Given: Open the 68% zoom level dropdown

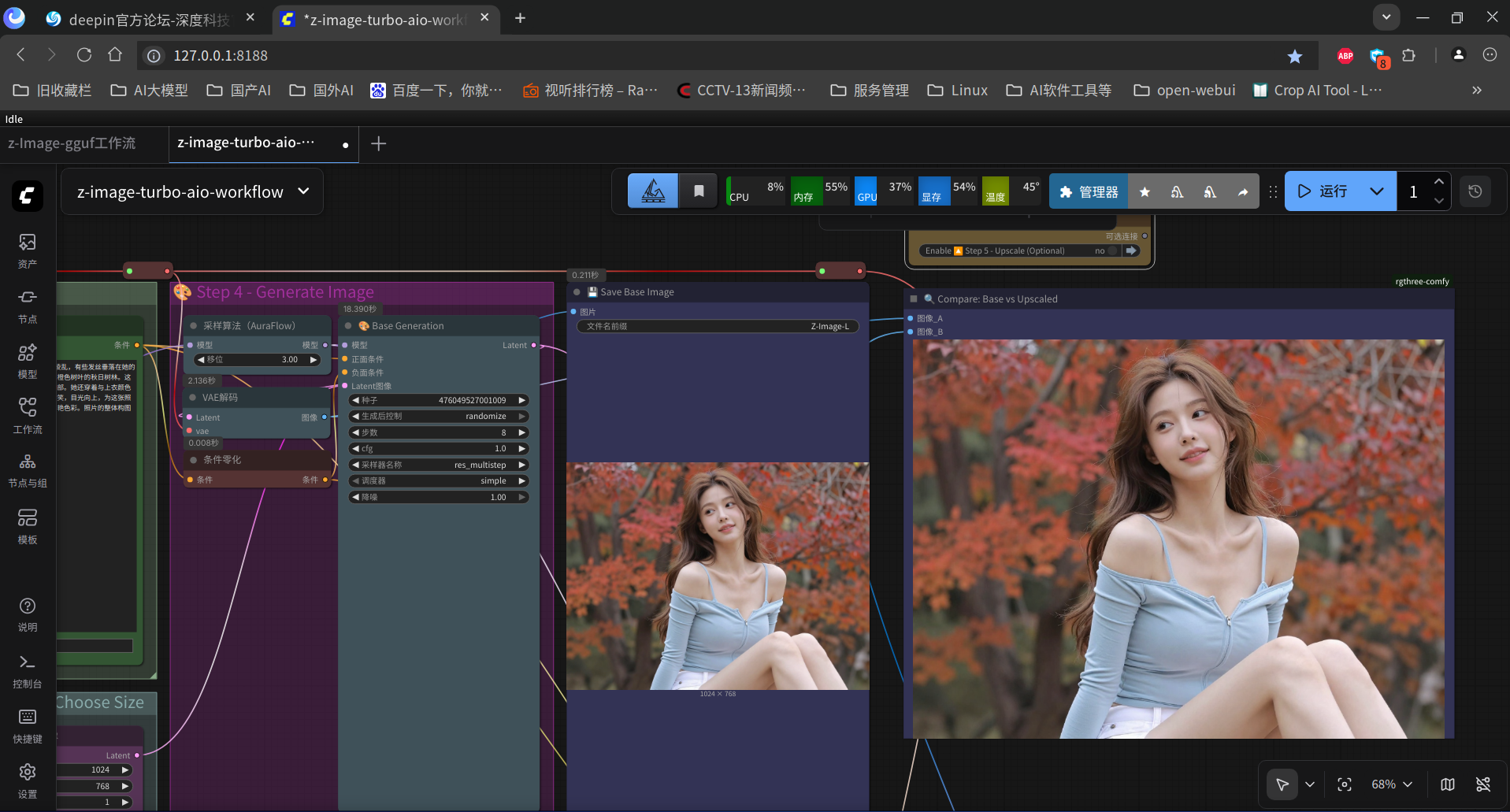Looking at the screenshot, I should pyautogui.click(x=1392, y=784).
